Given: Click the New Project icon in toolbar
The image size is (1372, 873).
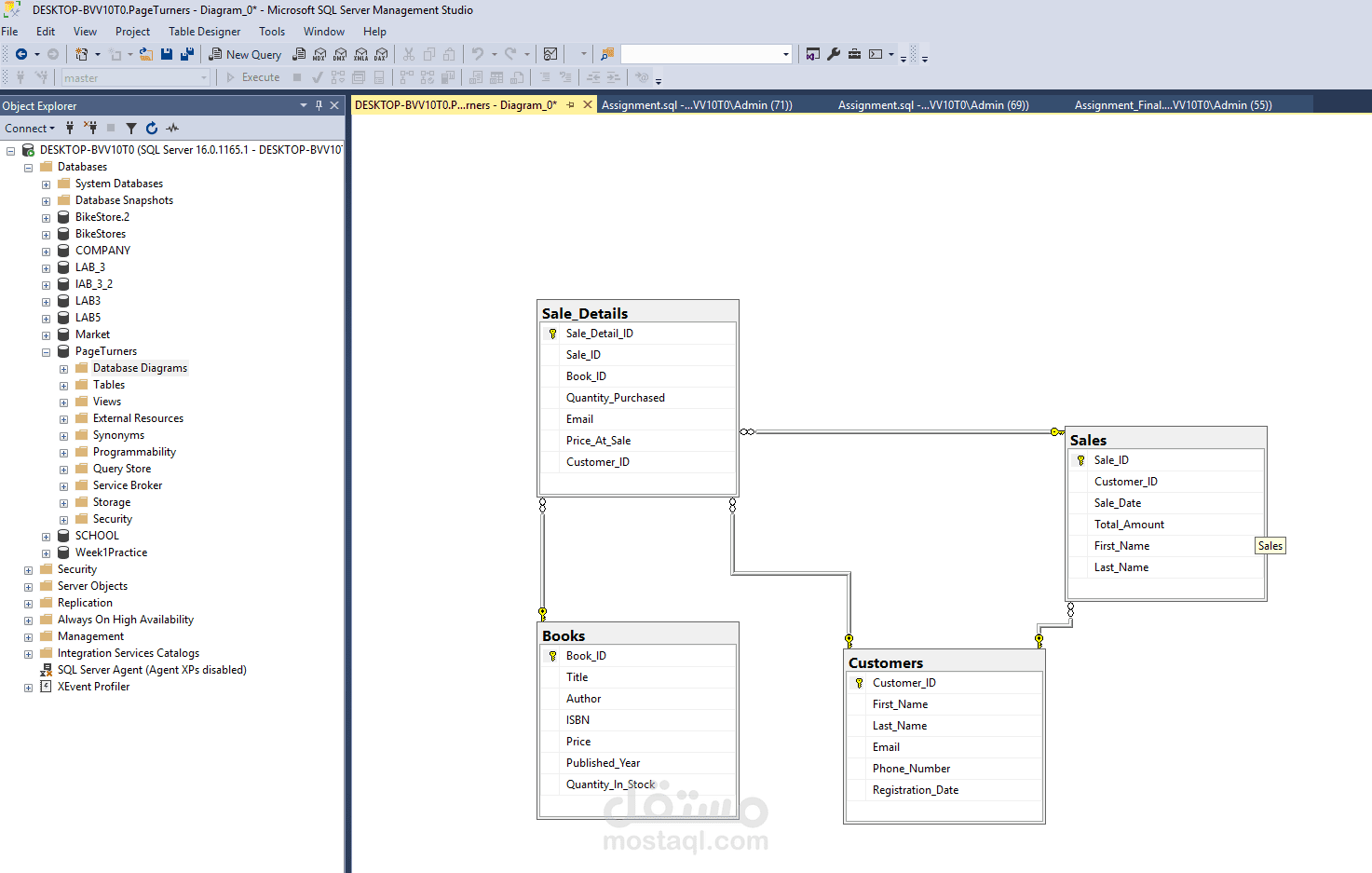Looking at the screenshot, I should click(82, 54).
